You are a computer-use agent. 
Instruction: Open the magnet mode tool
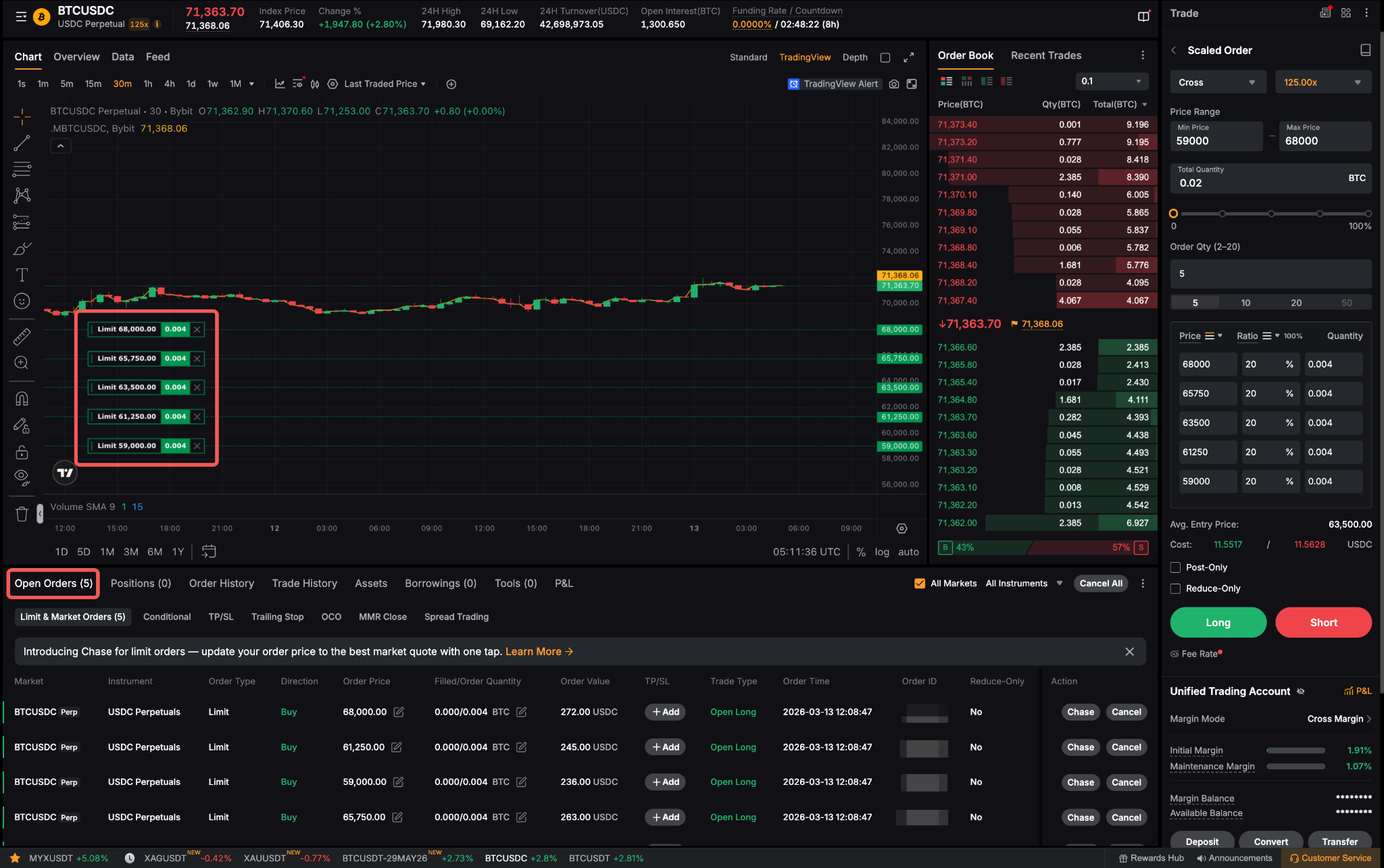pos(22,399)
